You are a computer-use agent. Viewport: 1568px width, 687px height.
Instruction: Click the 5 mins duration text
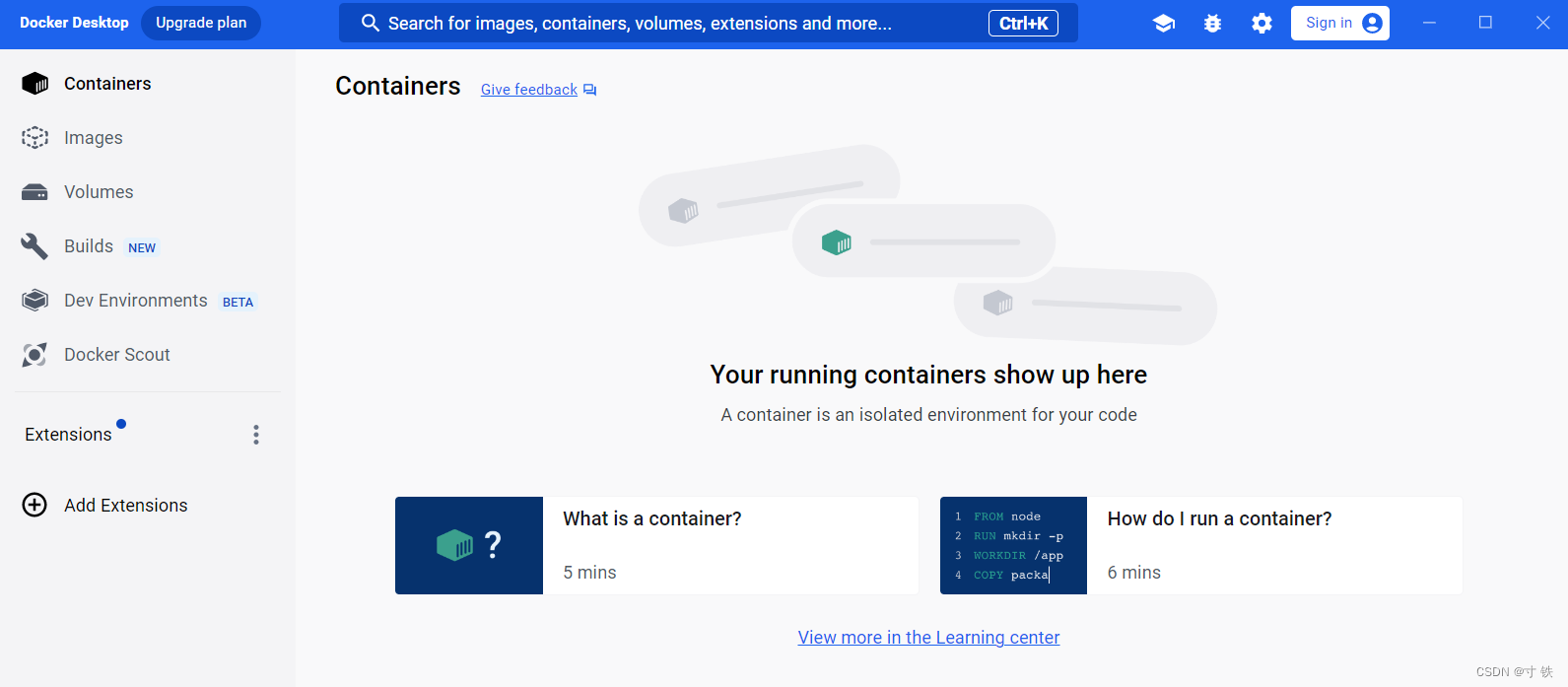(589, 573)
